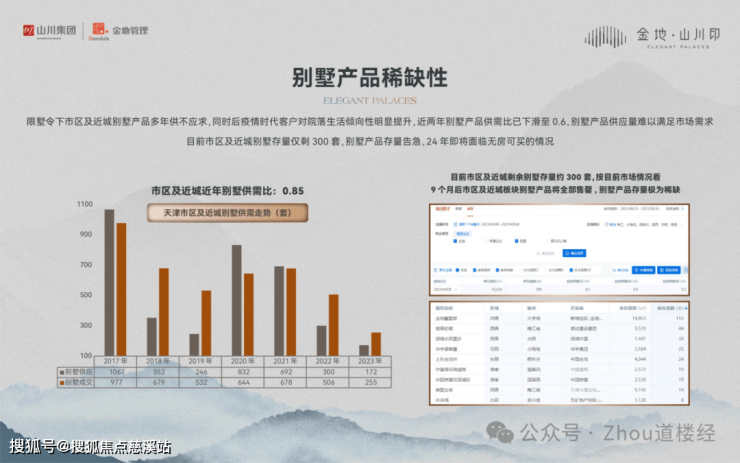Click the 山川集团 red logo icon

tap(28, 31)
